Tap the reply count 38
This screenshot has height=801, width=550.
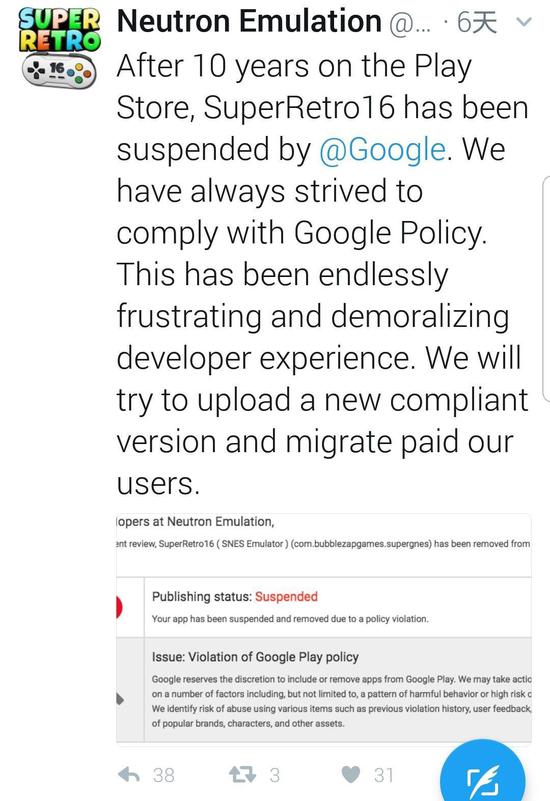[163, 775]
